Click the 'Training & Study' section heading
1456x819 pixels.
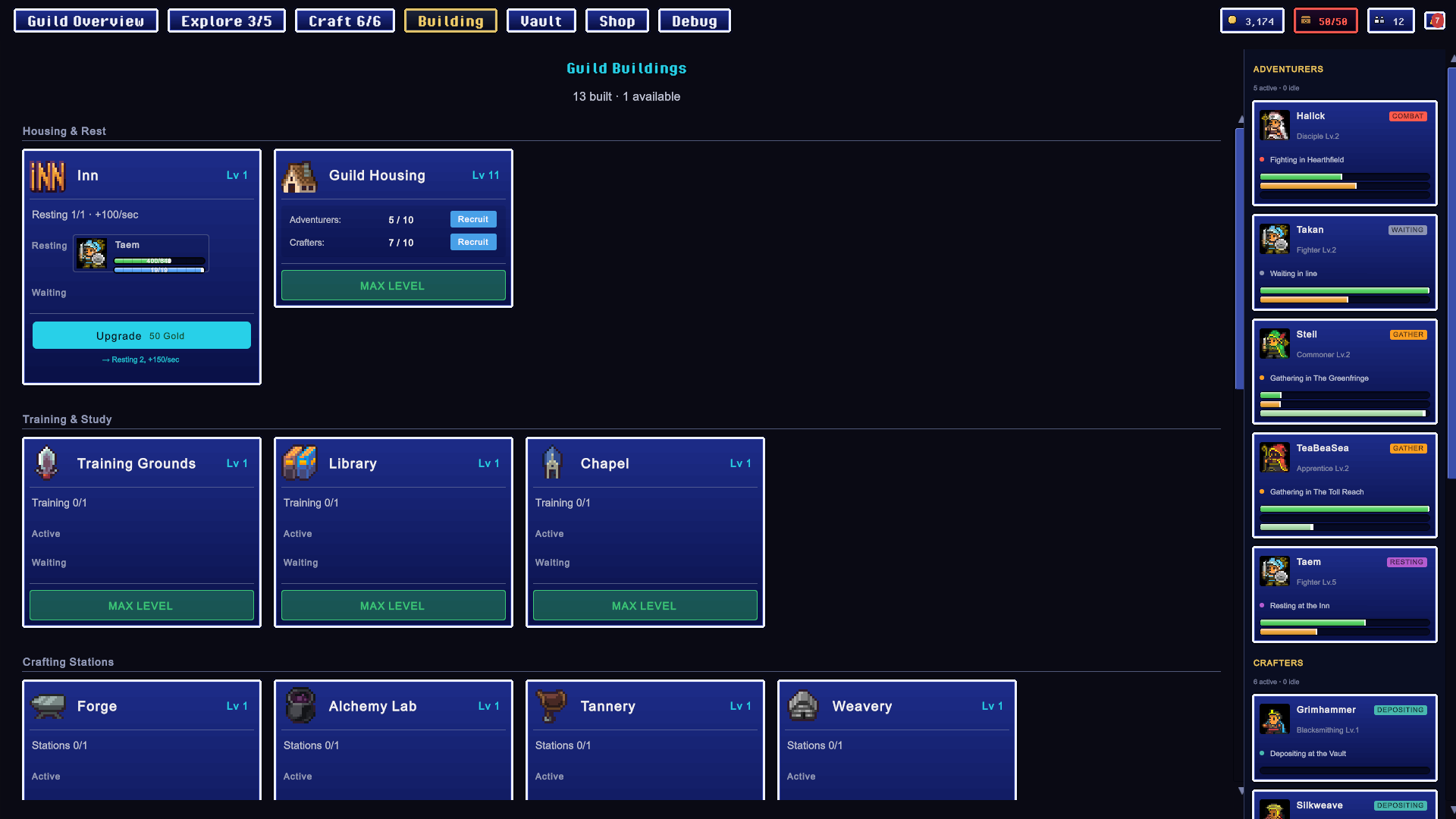(67, 419)
